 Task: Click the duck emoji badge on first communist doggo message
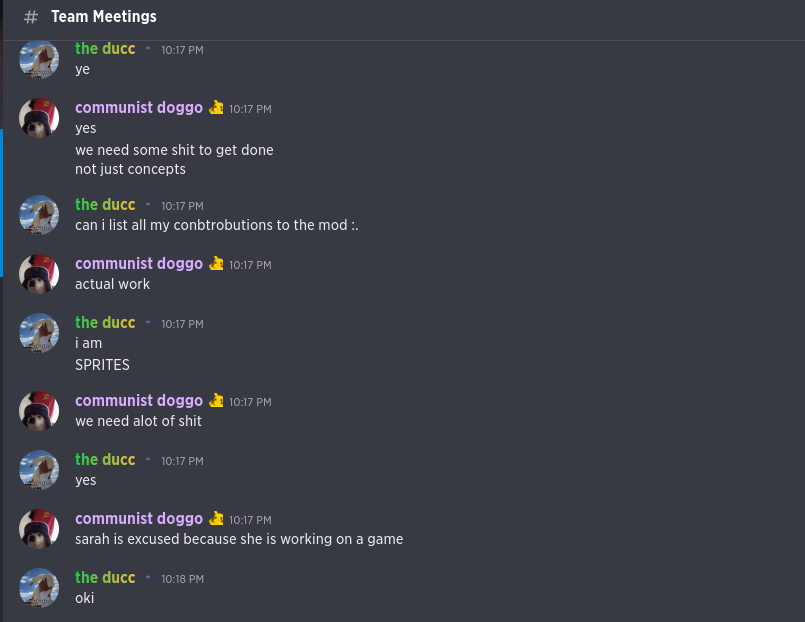216,108
